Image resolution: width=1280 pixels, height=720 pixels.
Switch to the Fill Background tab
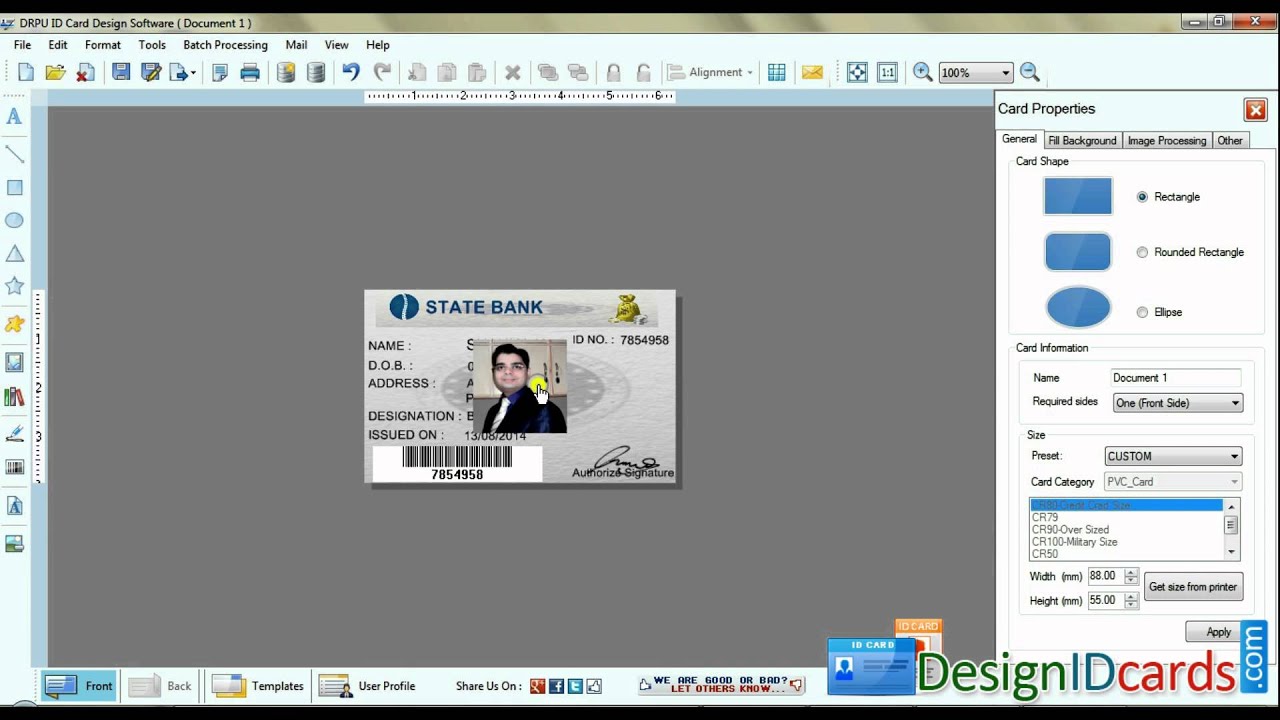(1082, 141)
